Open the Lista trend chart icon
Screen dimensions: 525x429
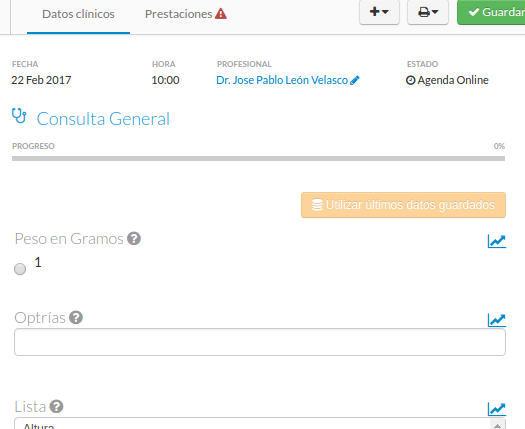tap(497, 409)
